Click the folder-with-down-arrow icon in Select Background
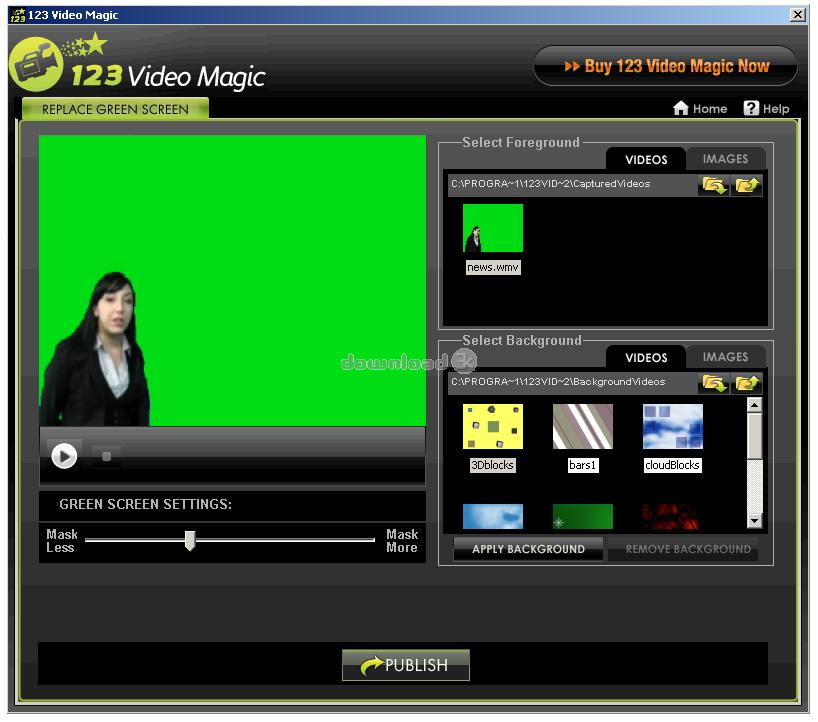The image size is (818, 722). click(x=713, y=383)
